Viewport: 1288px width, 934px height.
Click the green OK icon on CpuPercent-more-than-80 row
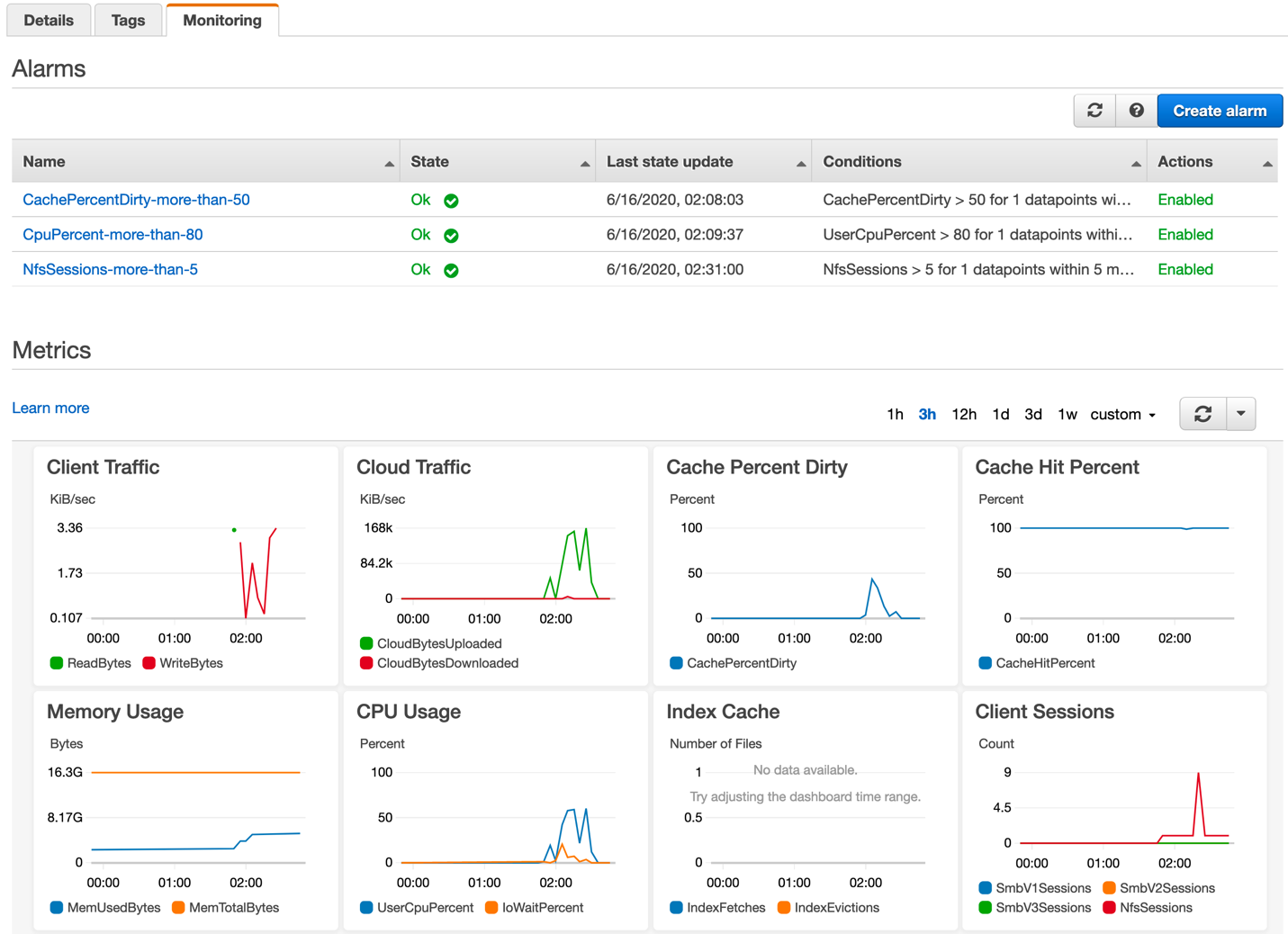click(450, 234)
